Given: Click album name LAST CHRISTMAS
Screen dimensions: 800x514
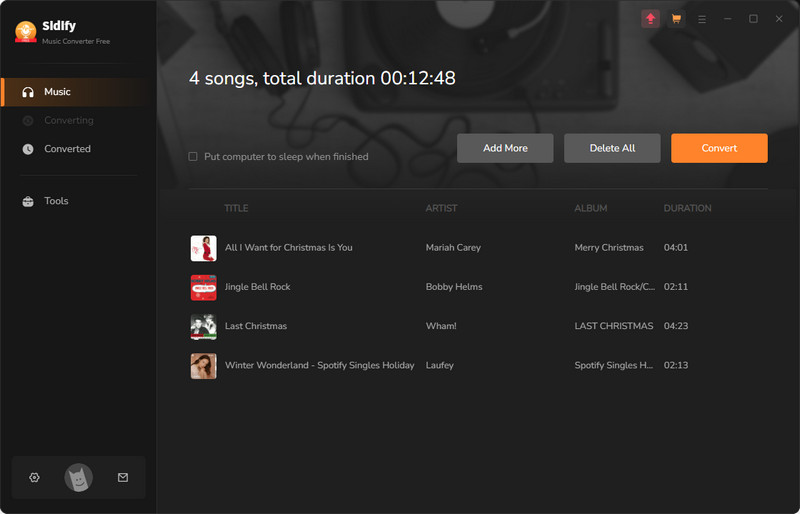Looking at the screenshot, I should tap(614, 326).
